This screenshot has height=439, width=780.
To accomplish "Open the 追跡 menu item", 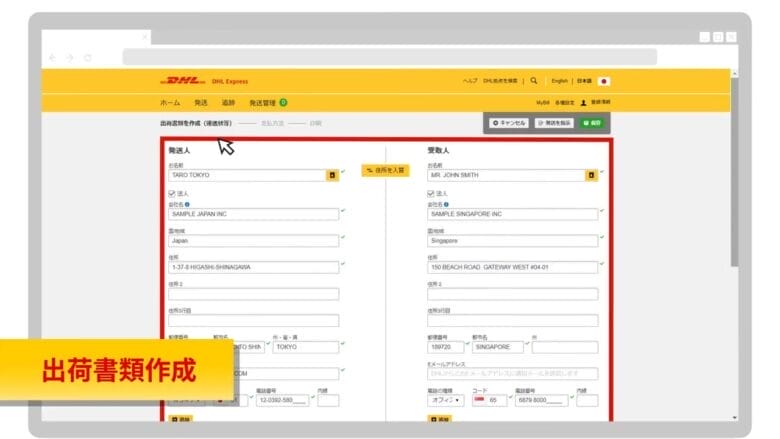I will (x=228, y=103).
